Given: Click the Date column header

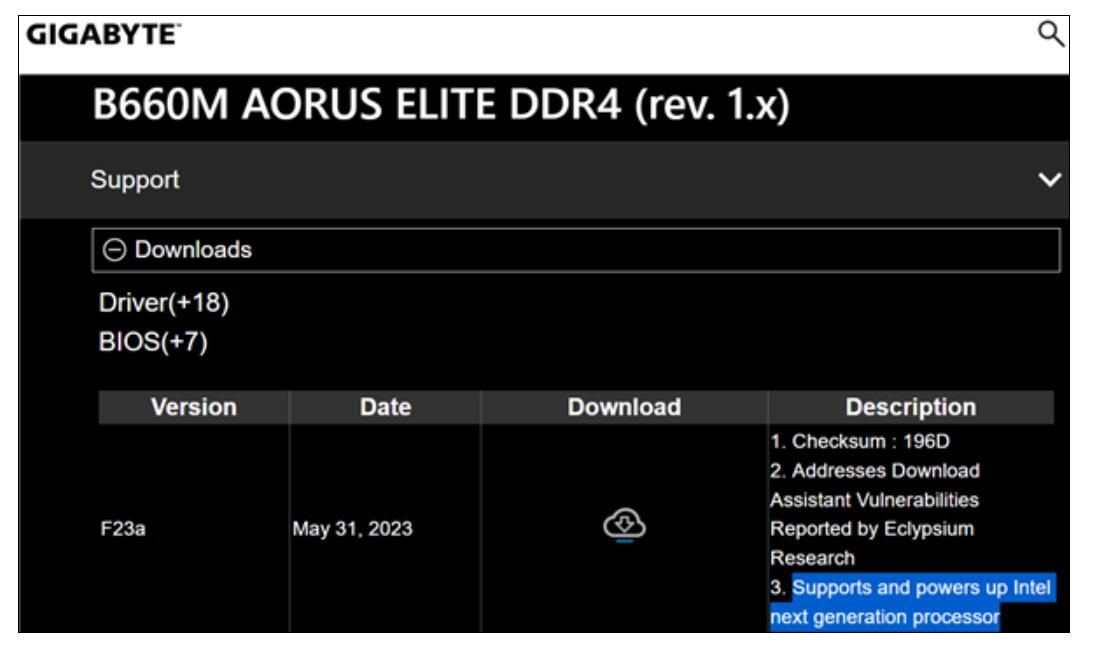Looking at the screenshot, I should [385, 407].
